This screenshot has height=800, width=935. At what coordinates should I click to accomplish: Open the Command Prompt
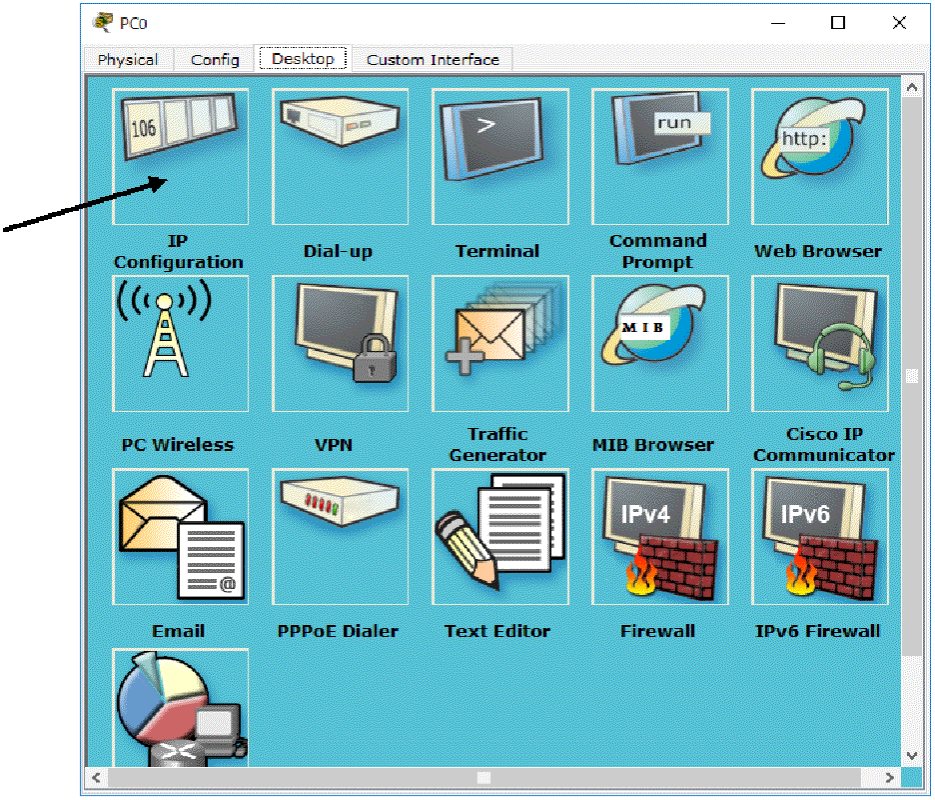point(660,156)
